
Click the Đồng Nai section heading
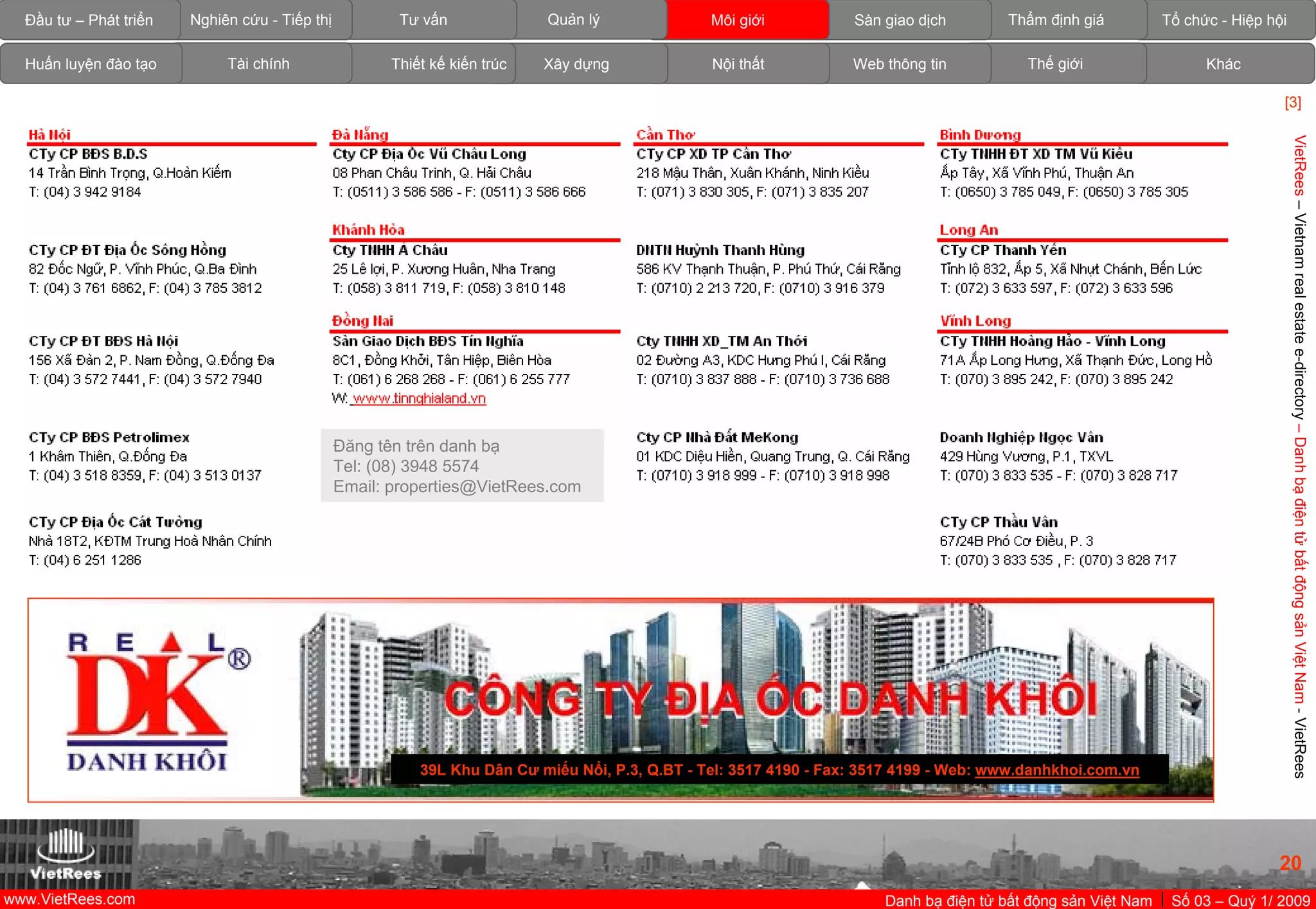362,321
